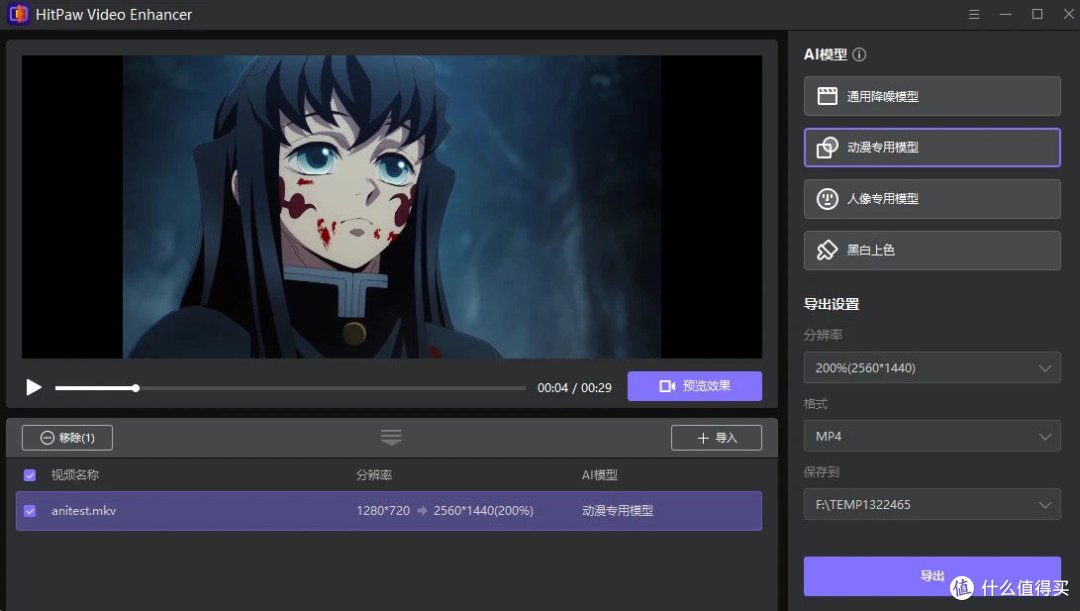Select the 动漫专用模型 model
The image size is (1080, 611).
click(x=932, y=147)
